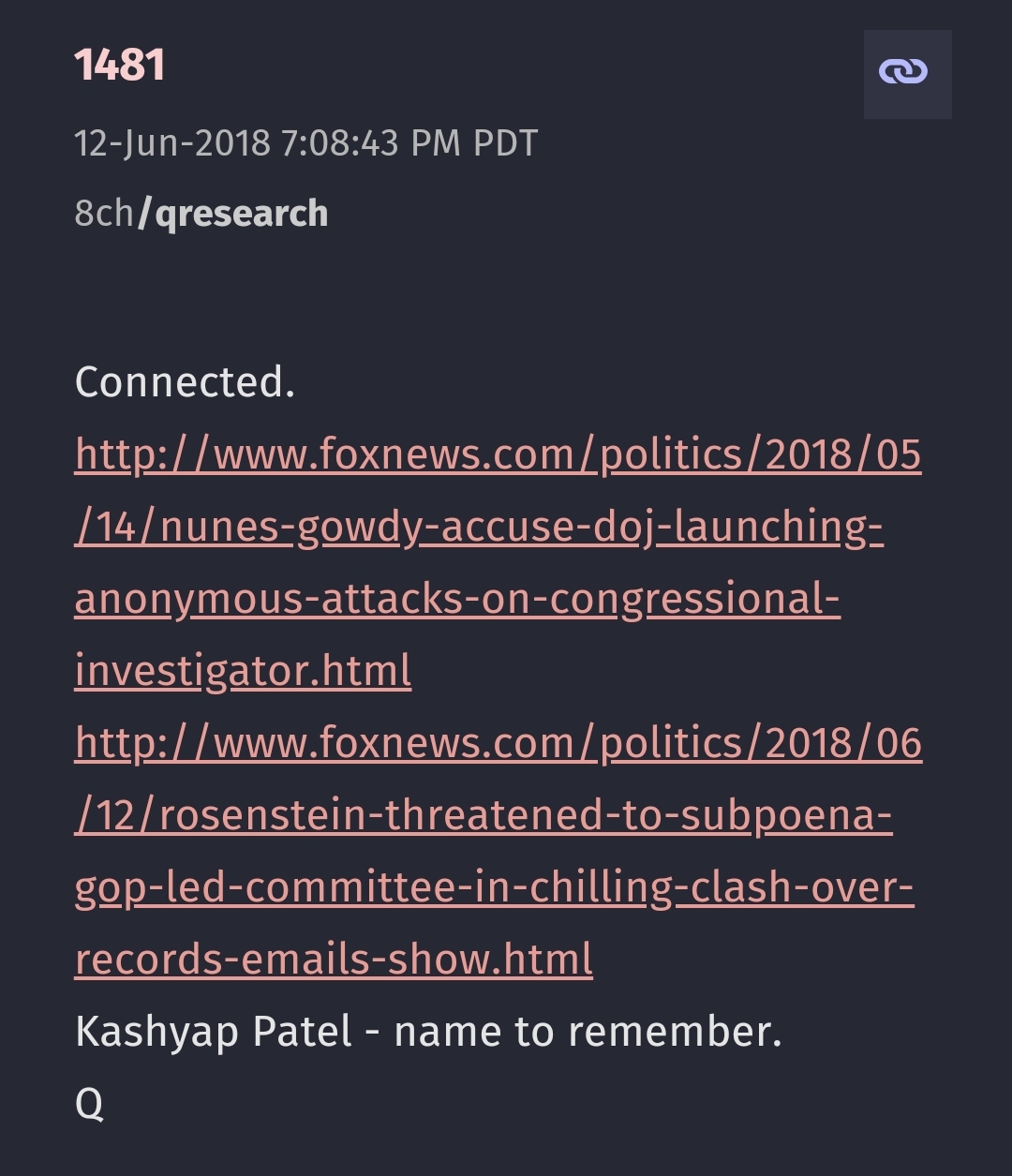Click the dash after Kashyap Patel
Screen dimensions: 1012x1176
click(x=373, y=1033)
